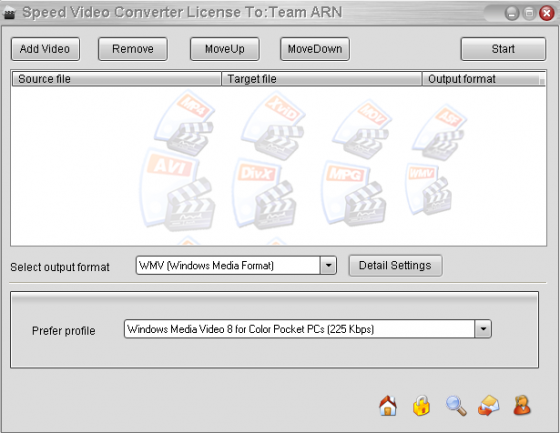
Task: Open Detail Settings
Action: click(395, 265)
